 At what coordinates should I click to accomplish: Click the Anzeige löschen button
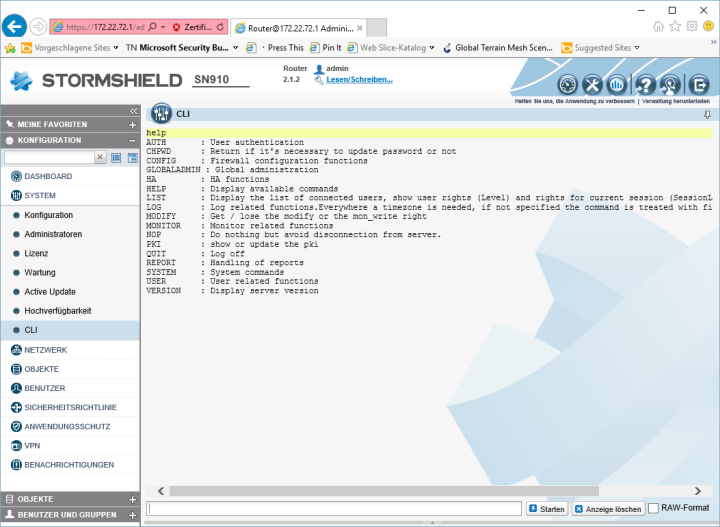coord(608,509)
